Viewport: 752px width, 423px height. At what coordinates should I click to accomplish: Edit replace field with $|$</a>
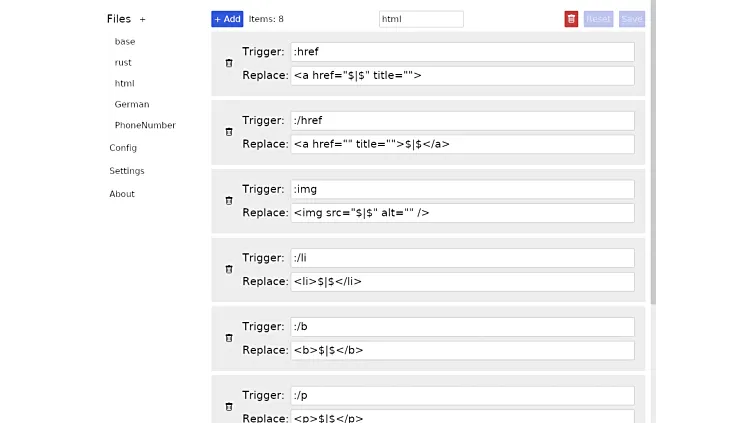(x=462, y=144)
